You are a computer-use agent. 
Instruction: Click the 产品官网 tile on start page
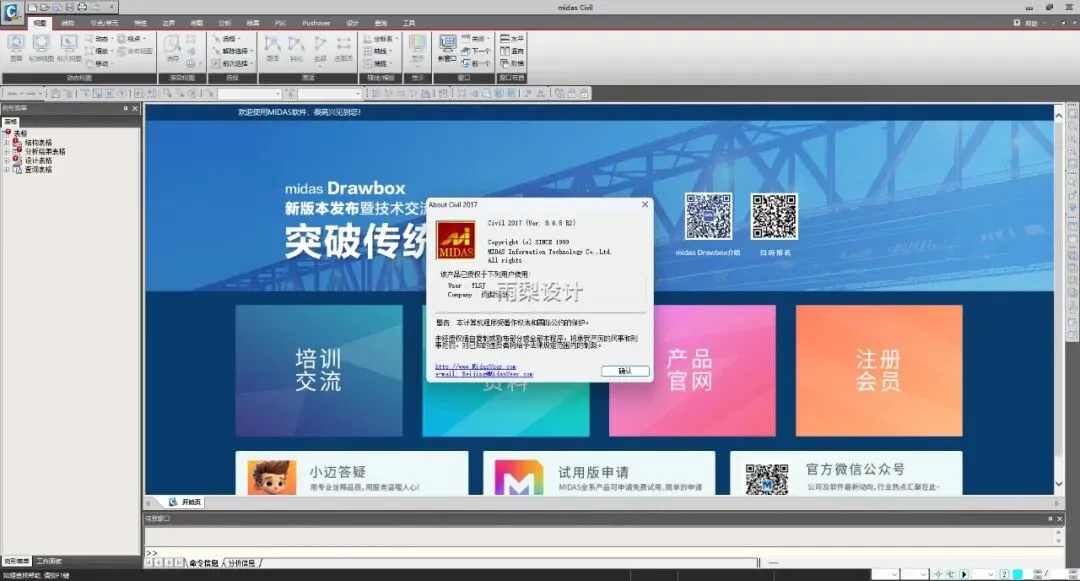[692, 370]
